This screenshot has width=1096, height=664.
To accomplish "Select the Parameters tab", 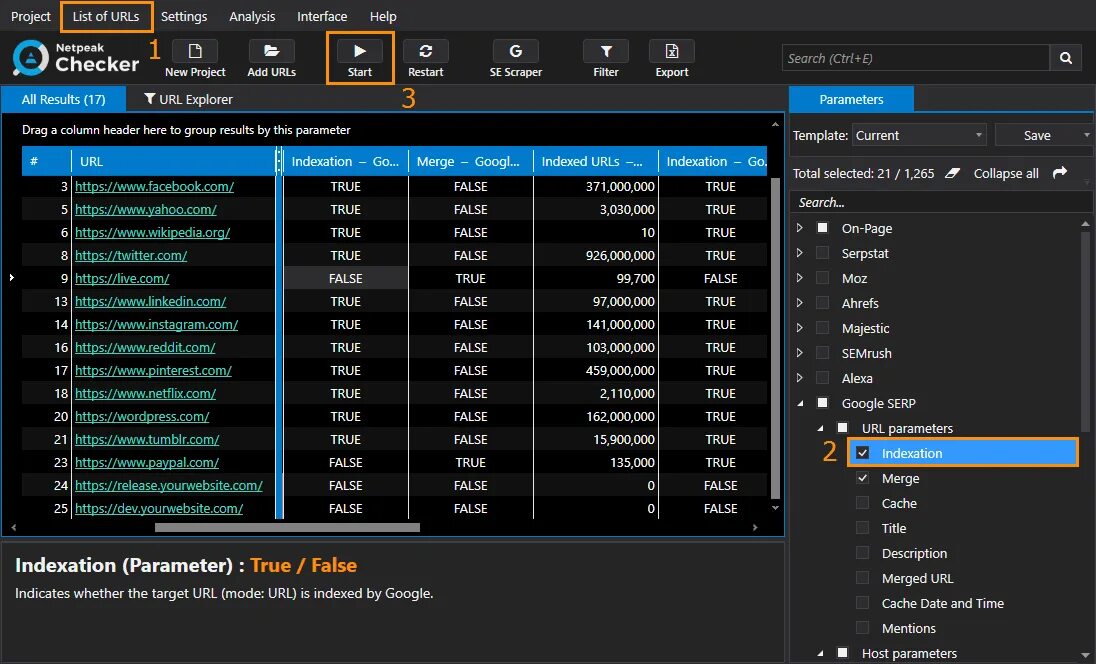I will pos(851,99).
